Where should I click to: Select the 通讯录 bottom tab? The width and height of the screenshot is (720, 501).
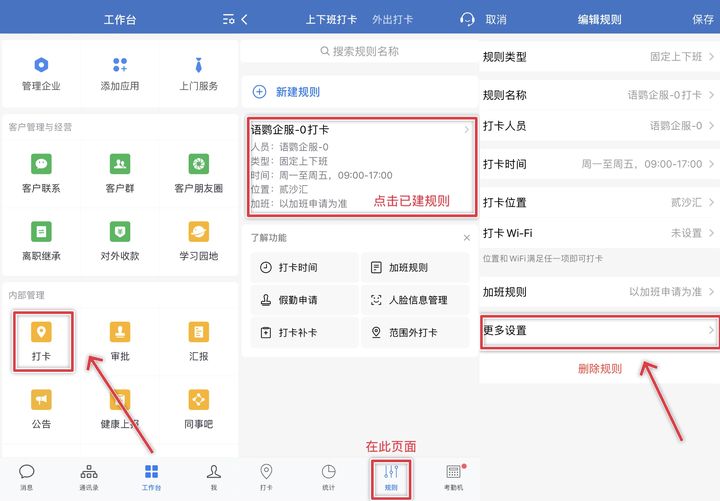click(89, 476)
